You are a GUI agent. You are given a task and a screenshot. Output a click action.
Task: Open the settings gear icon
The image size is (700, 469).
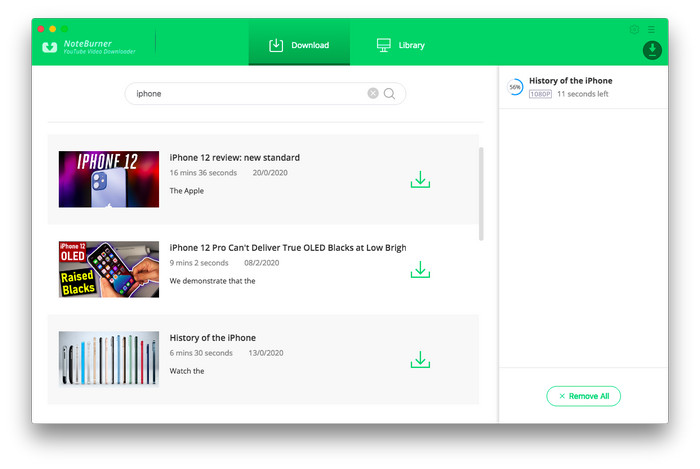click(x=634, y=29)
